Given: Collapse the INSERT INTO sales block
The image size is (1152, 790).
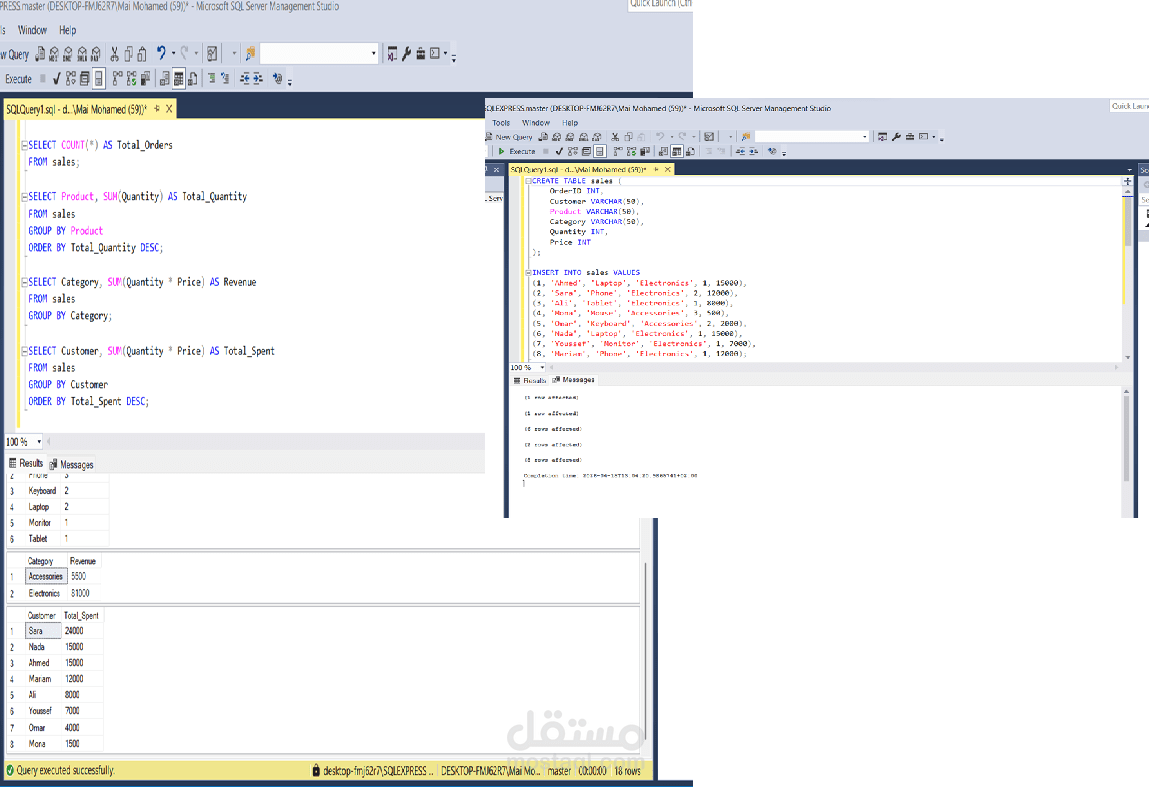Looking at the screenshot, I should click(528, 273).
